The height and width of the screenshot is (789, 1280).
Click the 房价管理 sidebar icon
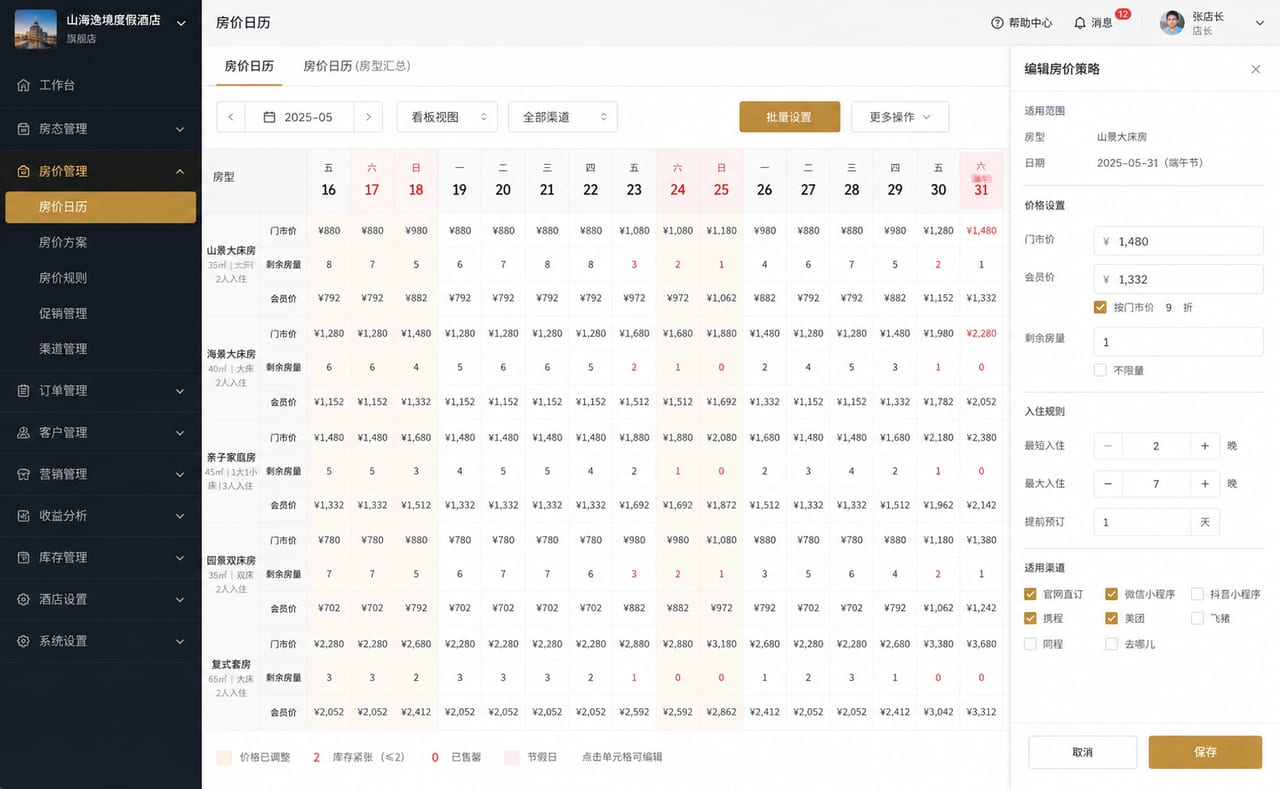(23, 171)
